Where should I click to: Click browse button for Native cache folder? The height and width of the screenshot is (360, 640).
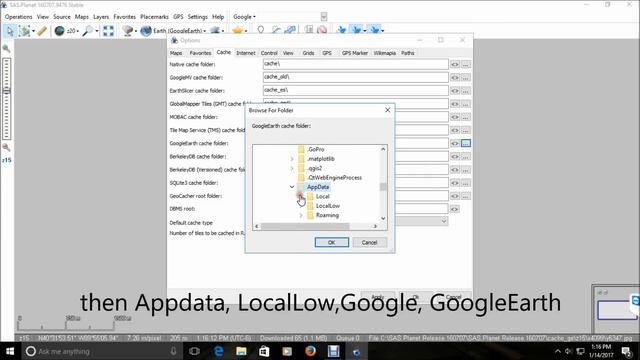point(466,64)
